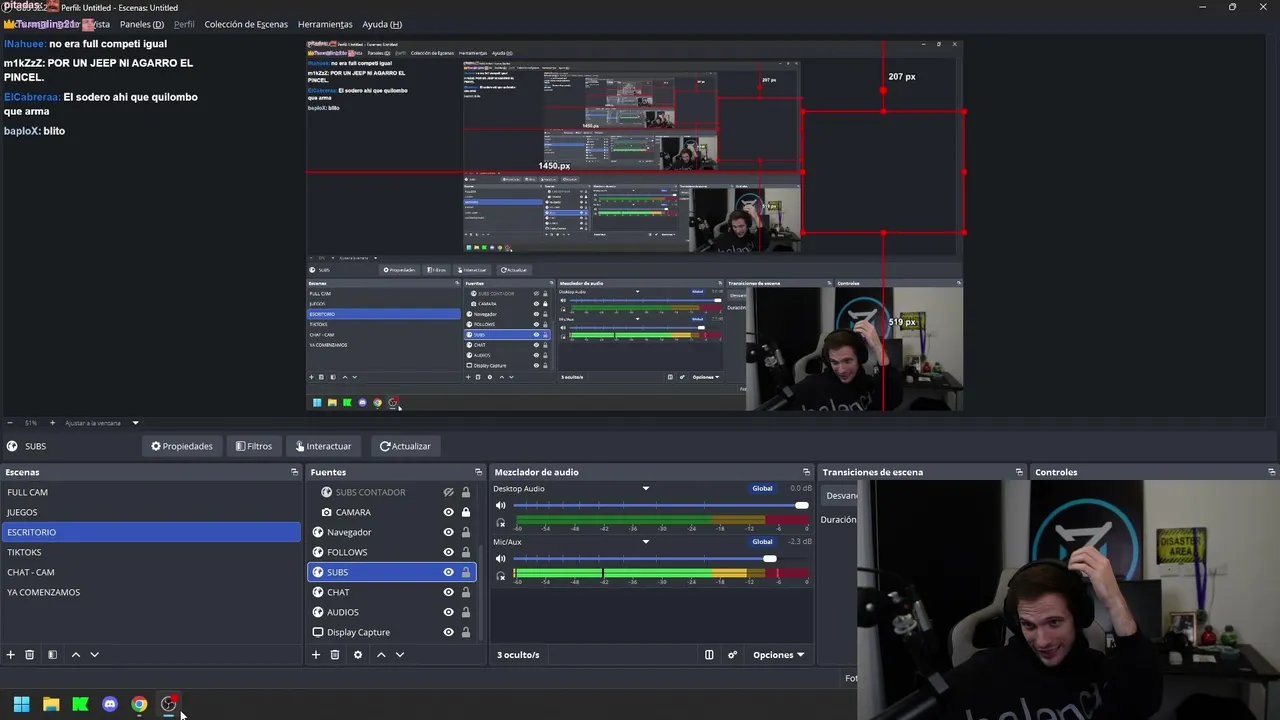The width and height of the screenshot is (1280, 720).
Task: Remove selected source with Fuentes trash icon
Action: tap(335, 655)
